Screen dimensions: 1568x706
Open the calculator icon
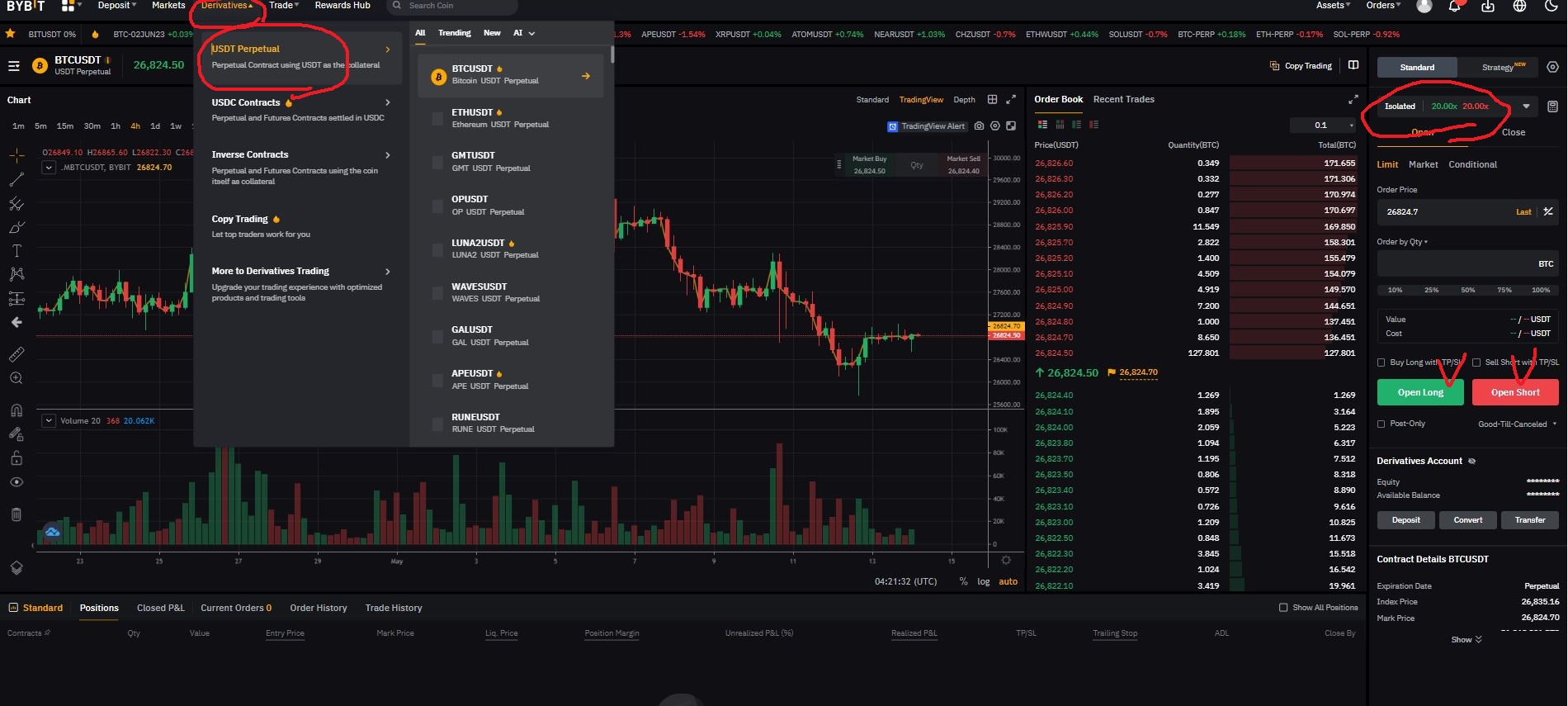(x=1552, y=107)
